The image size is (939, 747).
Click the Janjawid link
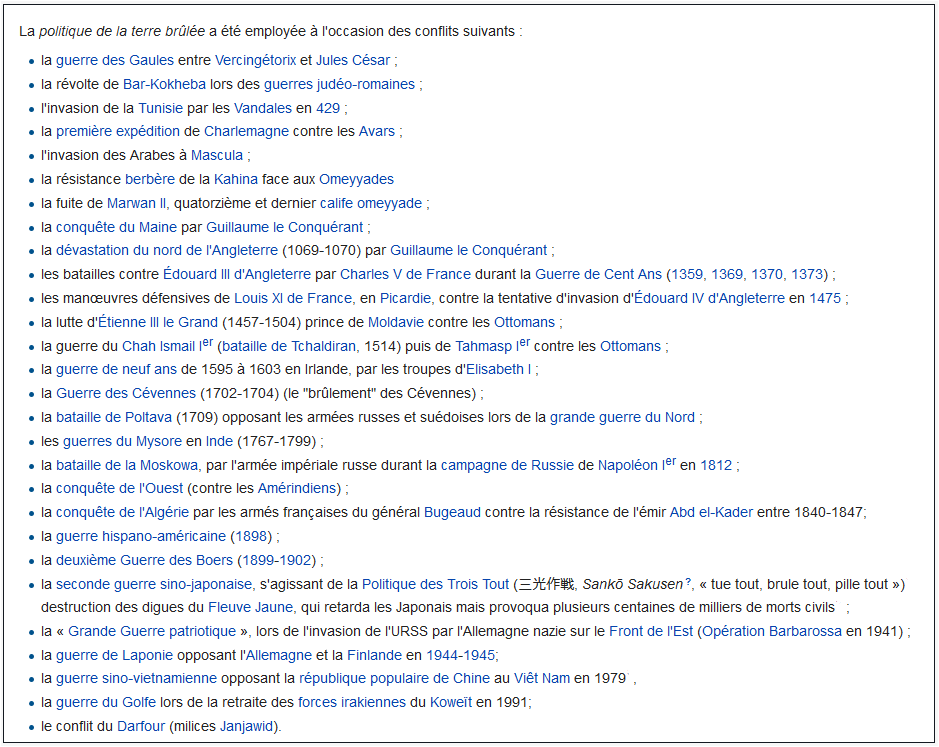click(246, 727)
